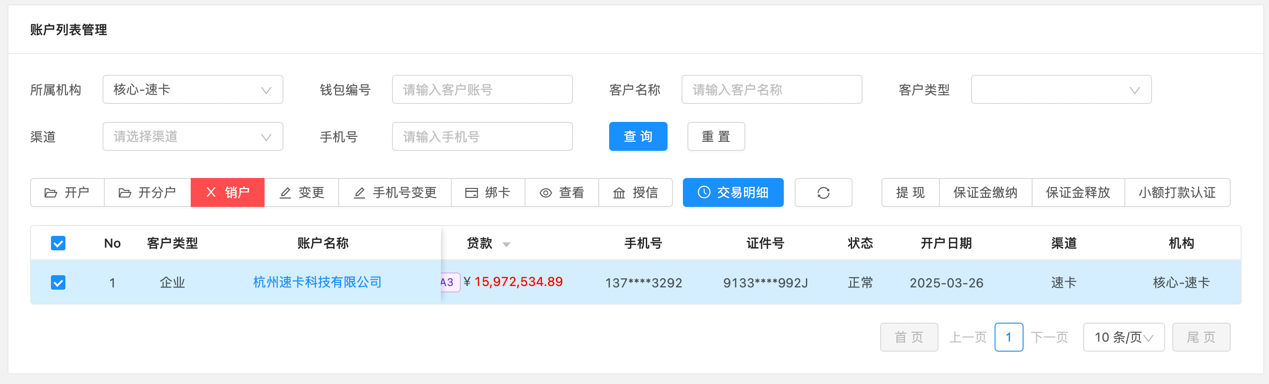
Task: Click the card icon on 绑卡 button
Action: click(x=472, y=193)
